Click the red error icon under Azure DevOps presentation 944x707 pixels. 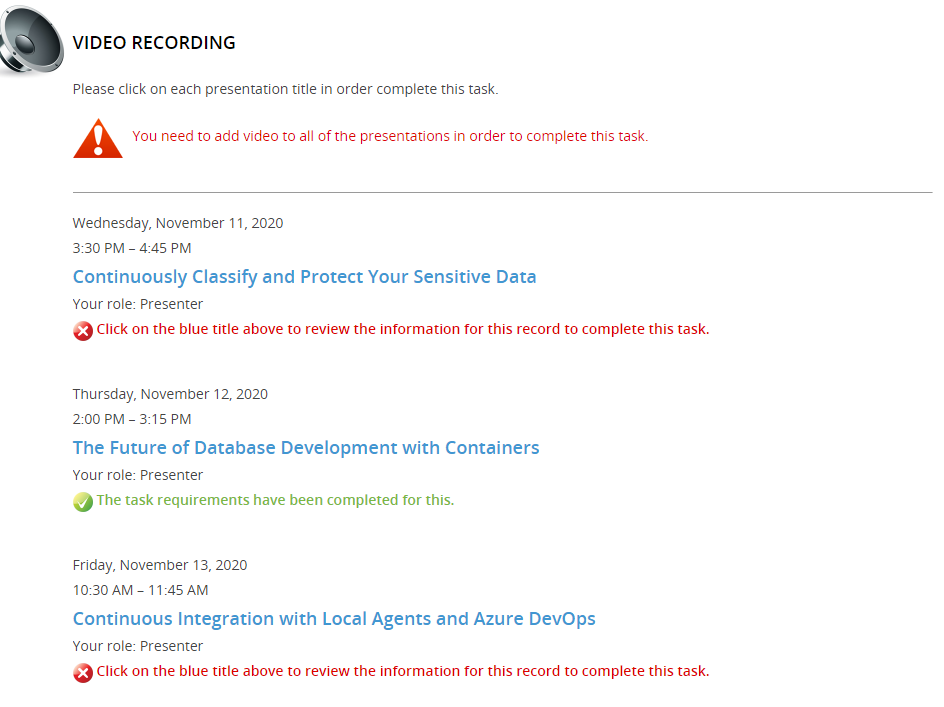83,673
